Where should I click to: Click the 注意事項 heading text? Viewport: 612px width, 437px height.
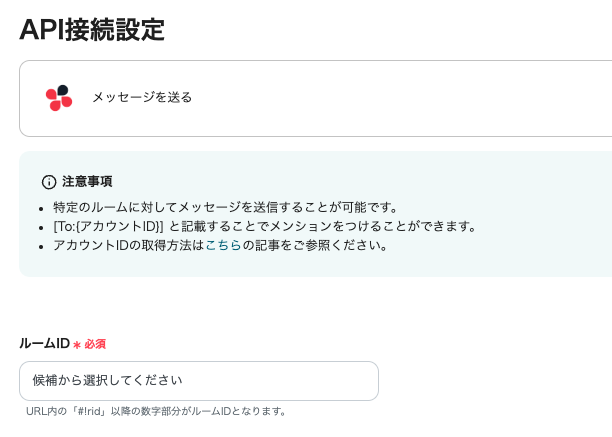click(87, 182)
